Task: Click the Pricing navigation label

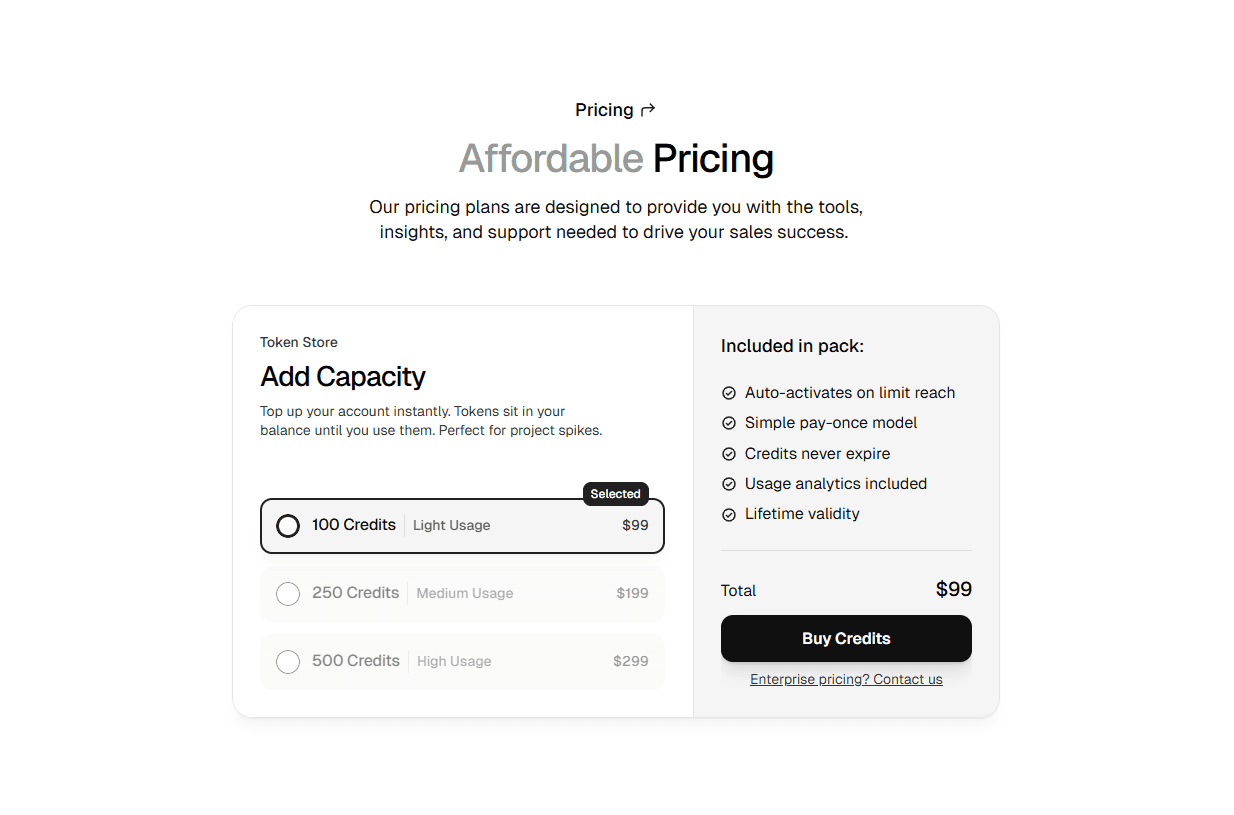Action: (604, 109)
